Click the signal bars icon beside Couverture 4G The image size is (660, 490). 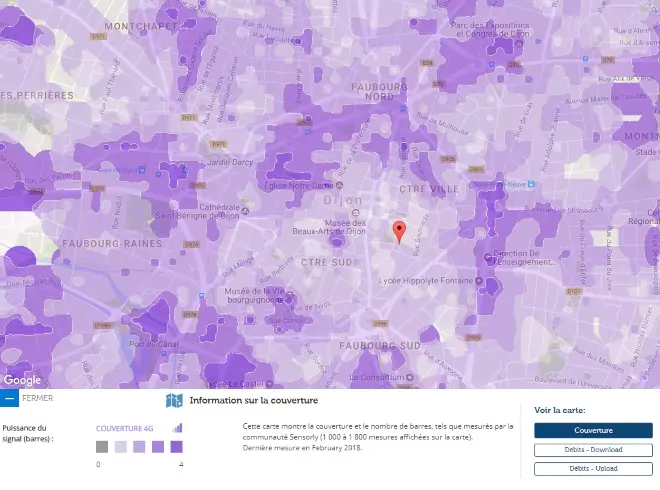pyautogui.click(x=177, y=427)
